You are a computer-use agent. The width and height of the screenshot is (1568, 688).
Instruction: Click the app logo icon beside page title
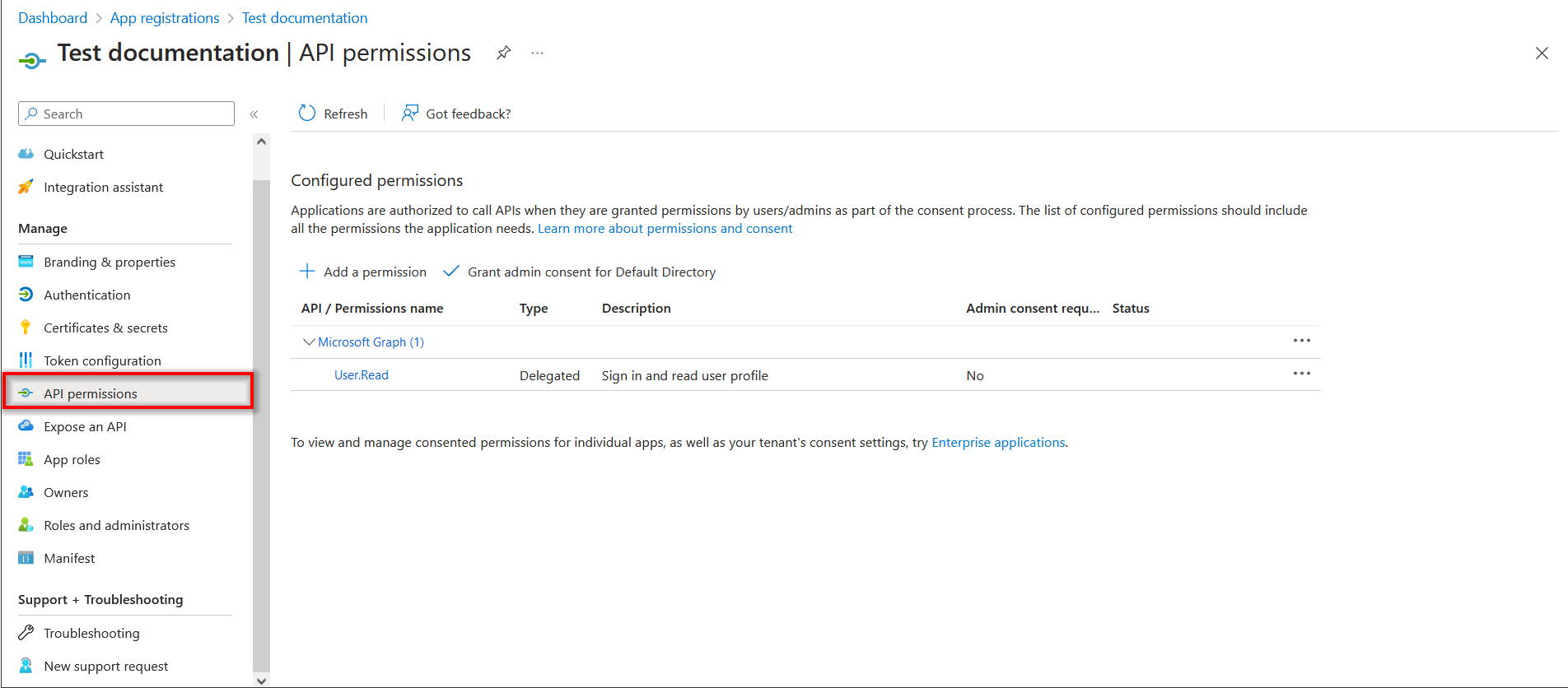coord(32,60)
